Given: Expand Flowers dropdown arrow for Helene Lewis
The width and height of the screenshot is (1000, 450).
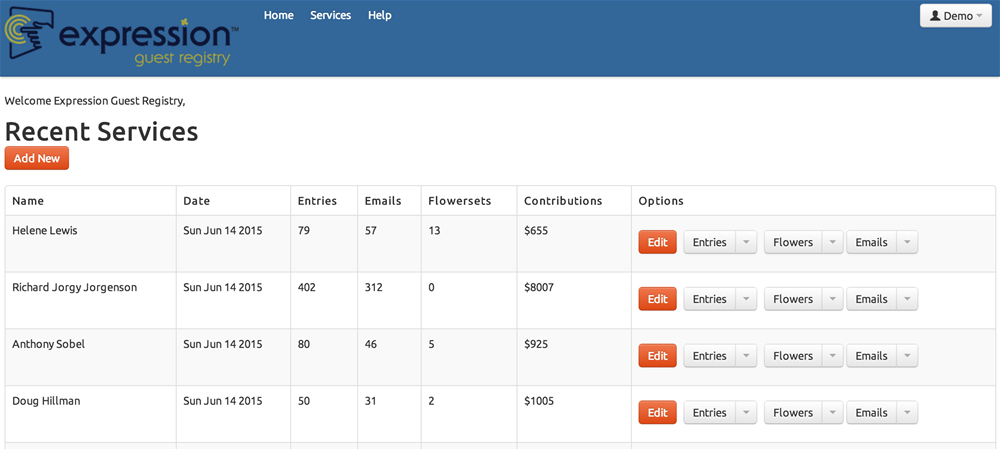Looking at the screenshot, I should pos(833,242).
